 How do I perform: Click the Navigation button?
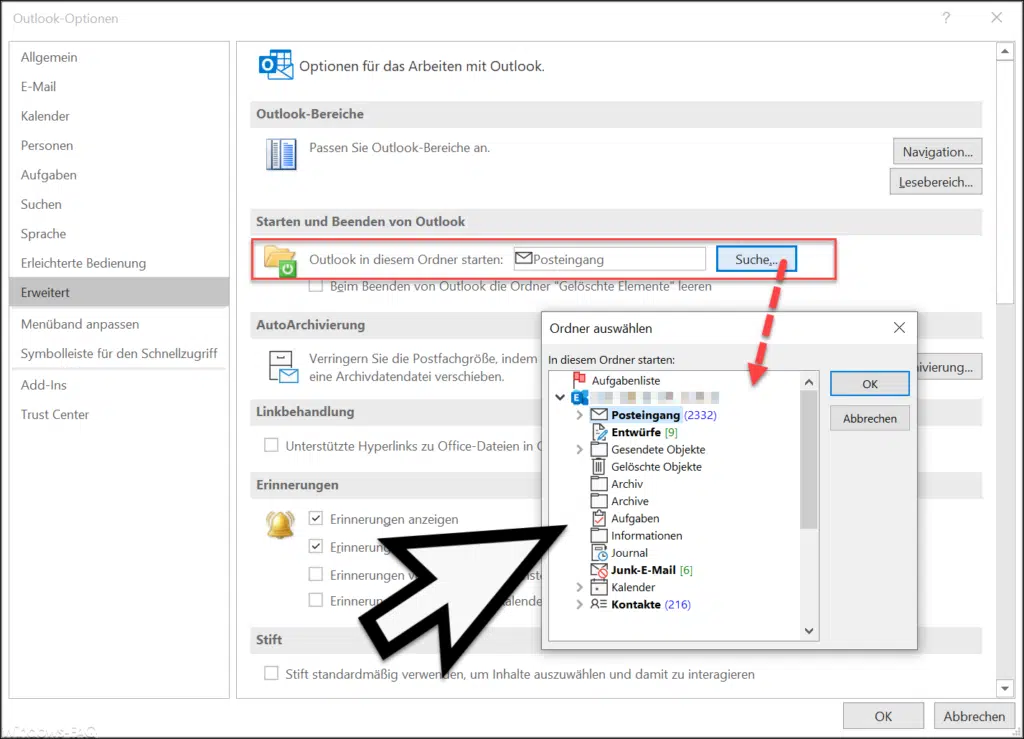coord(937,151)
